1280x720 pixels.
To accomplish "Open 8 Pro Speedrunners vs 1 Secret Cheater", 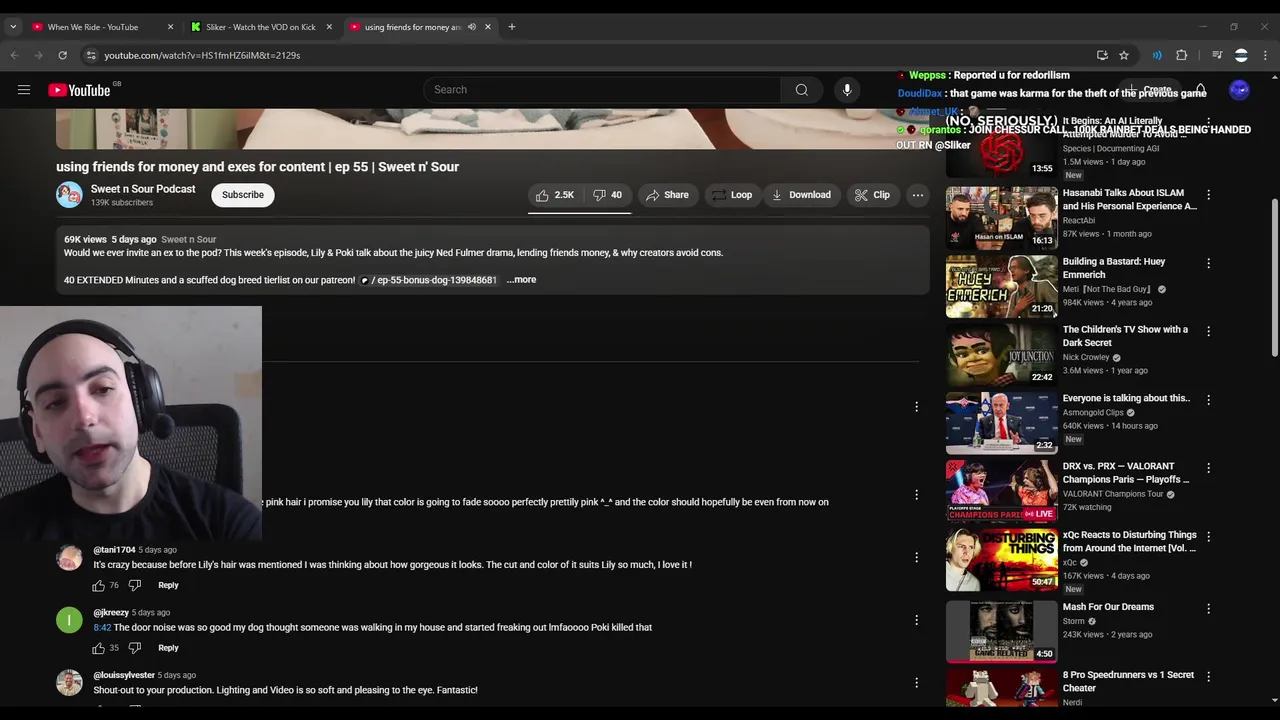I will tap(1128, 681).
